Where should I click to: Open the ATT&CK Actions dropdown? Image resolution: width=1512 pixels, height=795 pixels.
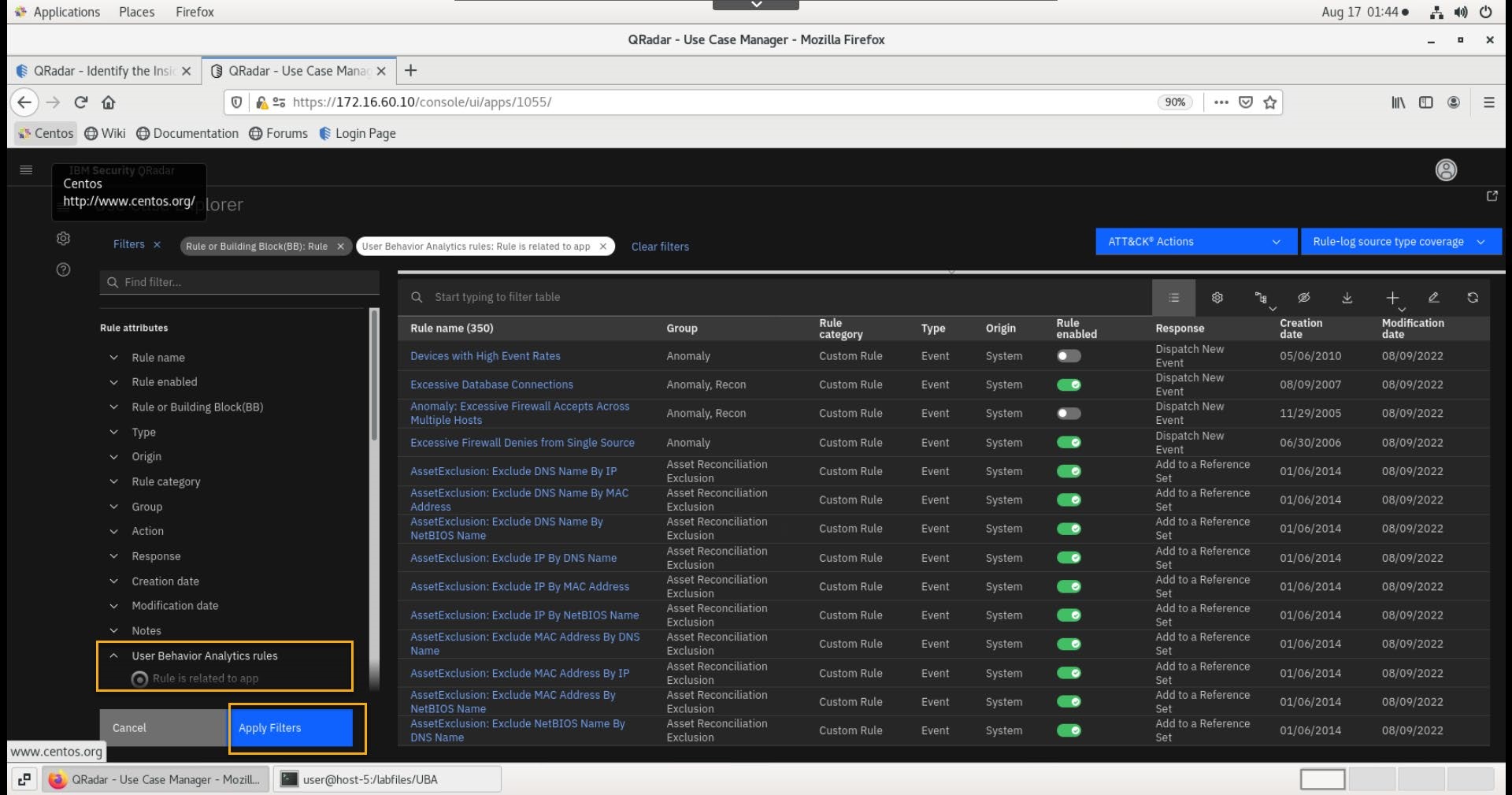pos(1195,242)
